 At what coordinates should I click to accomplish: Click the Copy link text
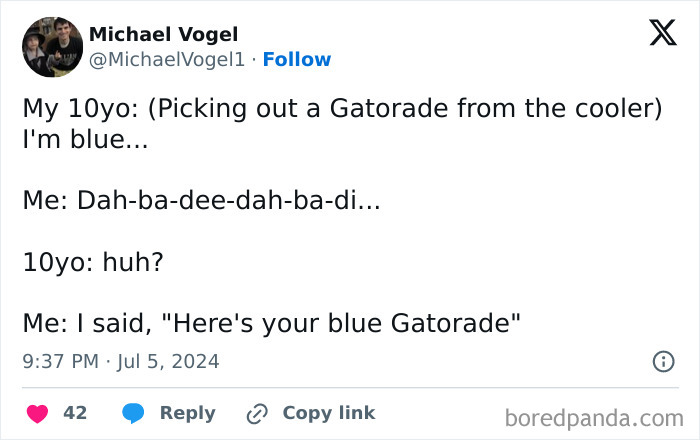pyautogui.click(x=328, y=413)
